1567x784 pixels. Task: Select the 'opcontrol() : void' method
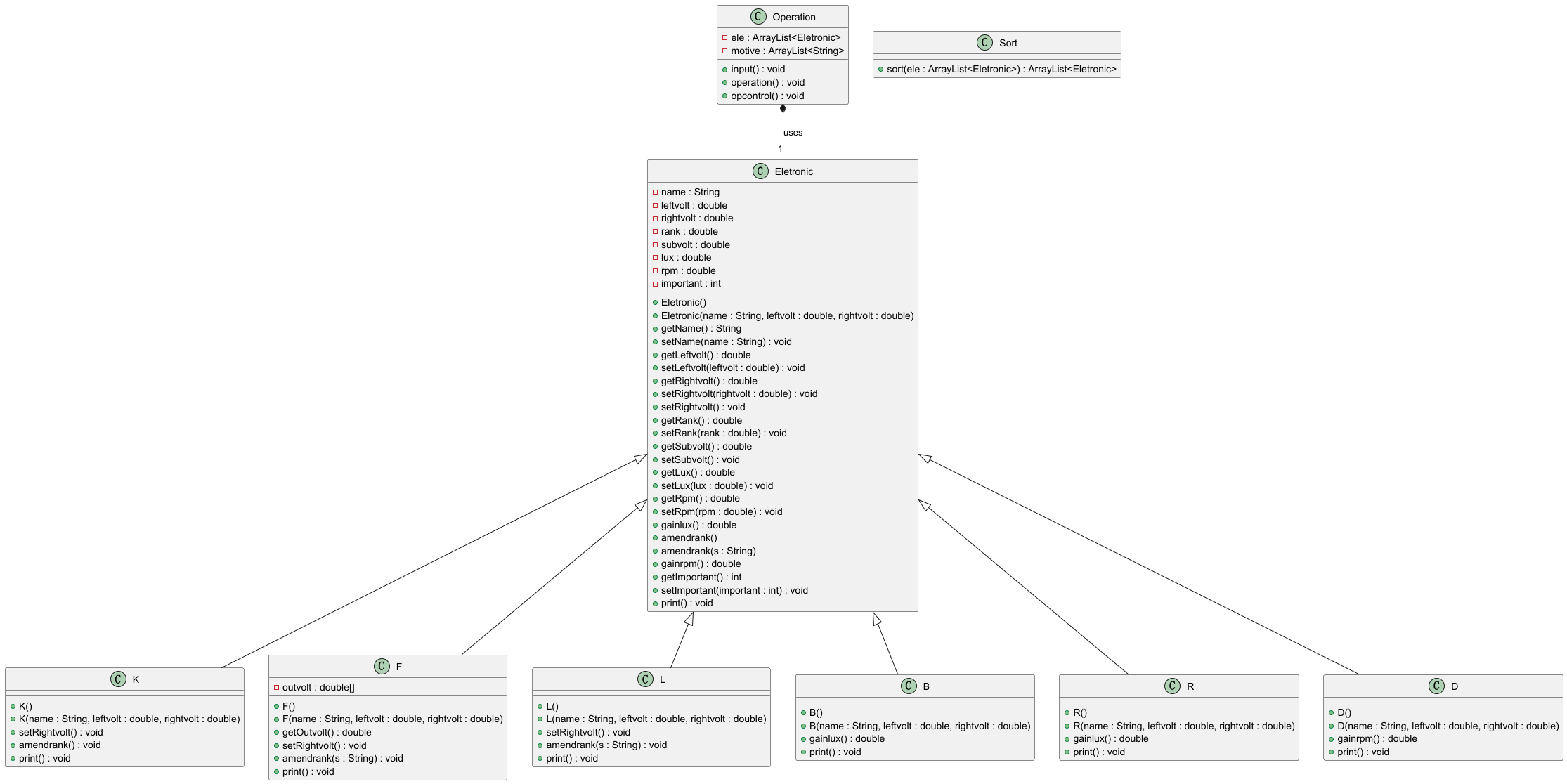(x=767, y=96)
